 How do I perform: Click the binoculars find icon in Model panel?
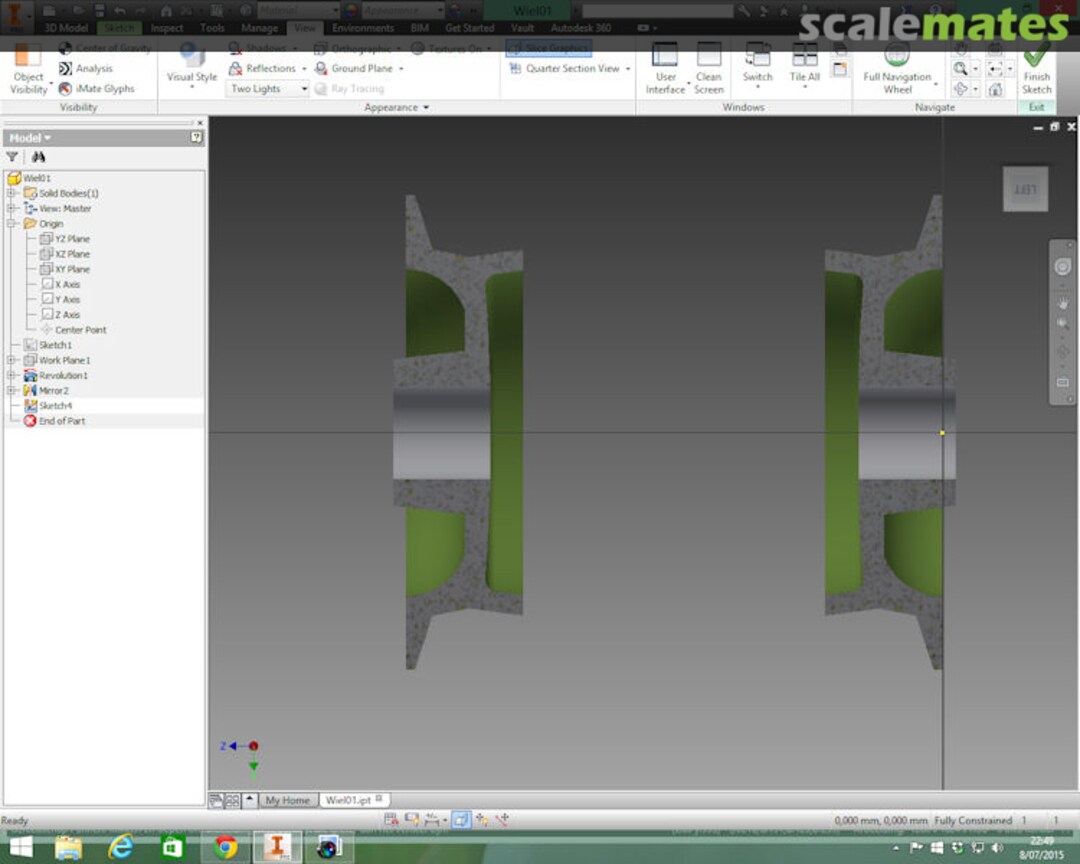(39, 157)
